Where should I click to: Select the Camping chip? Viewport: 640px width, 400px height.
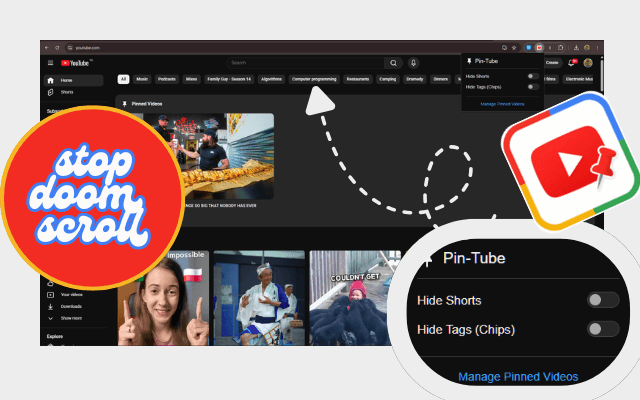(x=387, y=79)
